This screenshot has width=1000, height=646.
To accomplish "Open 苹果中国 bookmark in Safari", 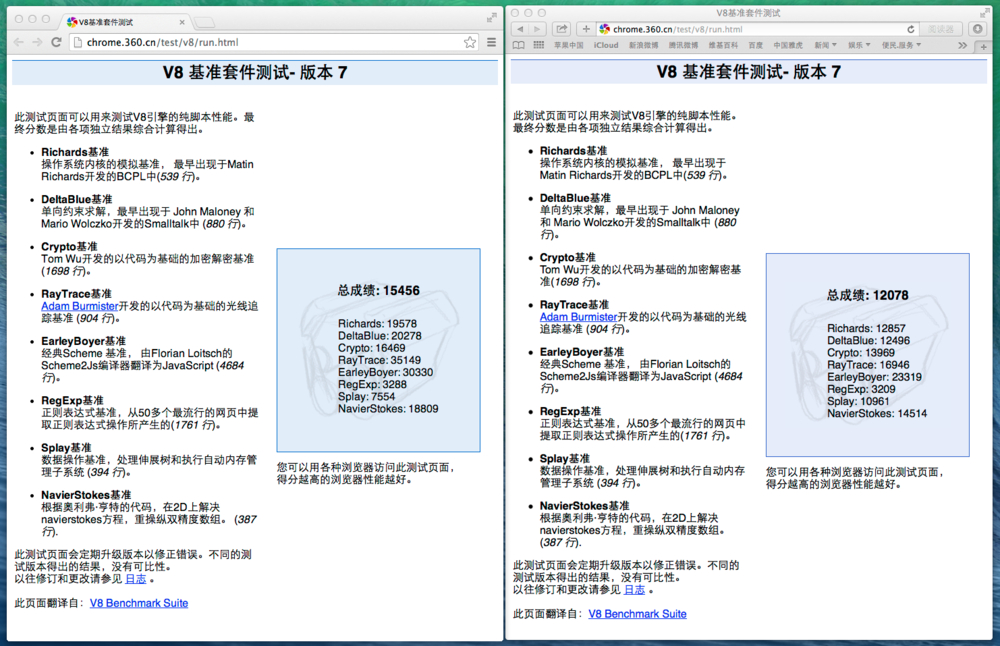I will point(568,45).
